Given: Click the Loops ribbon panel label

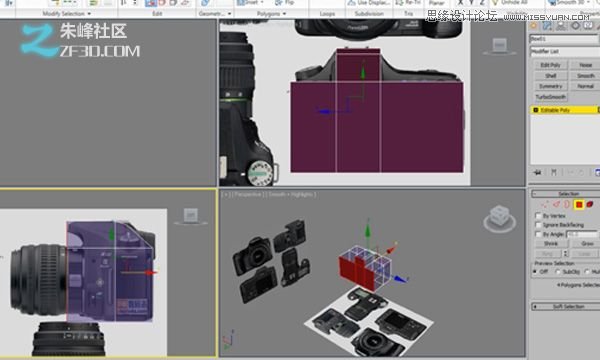Looking at the screenshot, I should [x=327, y=14].
